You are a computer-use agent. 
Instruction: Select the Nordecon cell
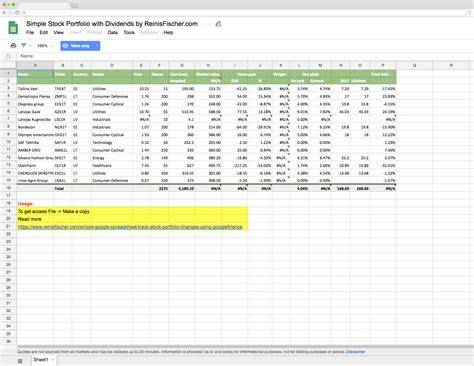[x=35, y=127]
